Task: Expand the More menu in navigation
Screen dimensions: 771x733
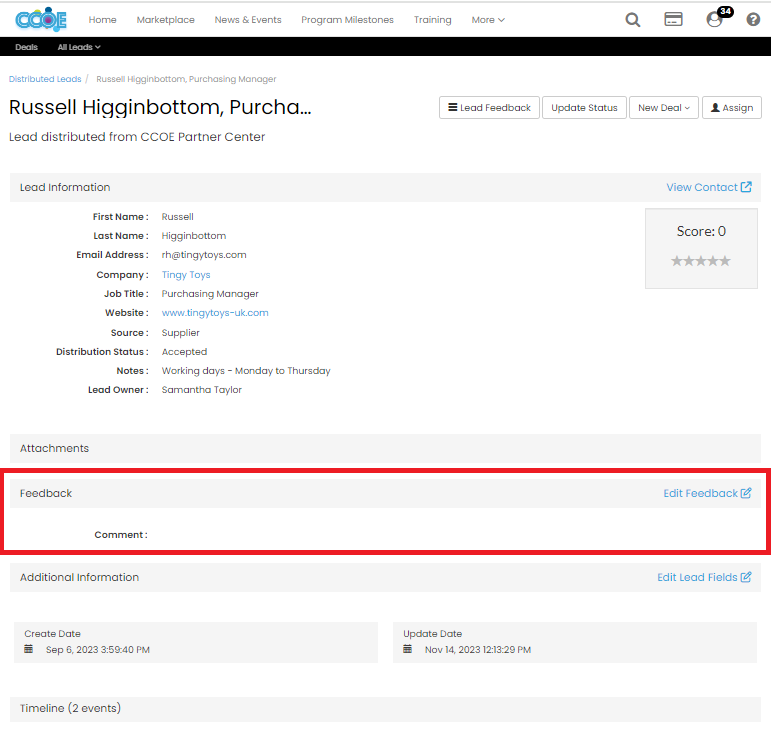Action: 488,20
